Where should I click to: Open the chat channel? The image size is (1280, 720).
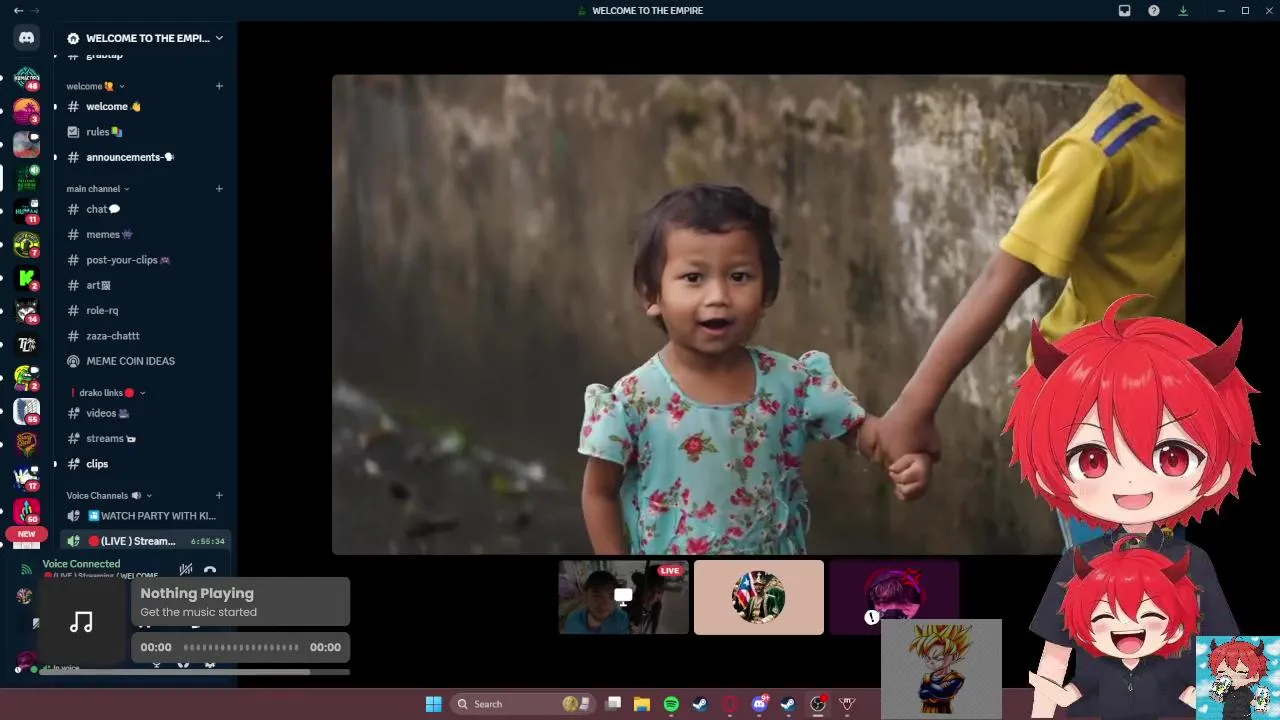pyautogui.click(x=145, y=209)
